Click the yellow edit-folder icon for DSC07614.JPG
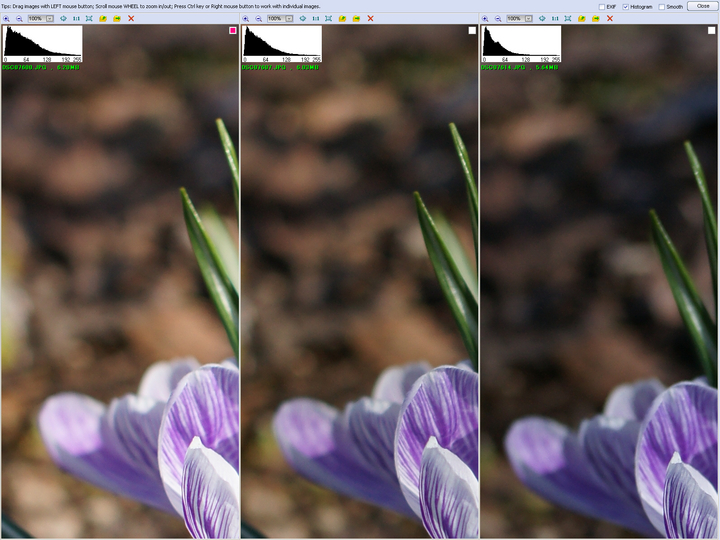 (581, 18)
